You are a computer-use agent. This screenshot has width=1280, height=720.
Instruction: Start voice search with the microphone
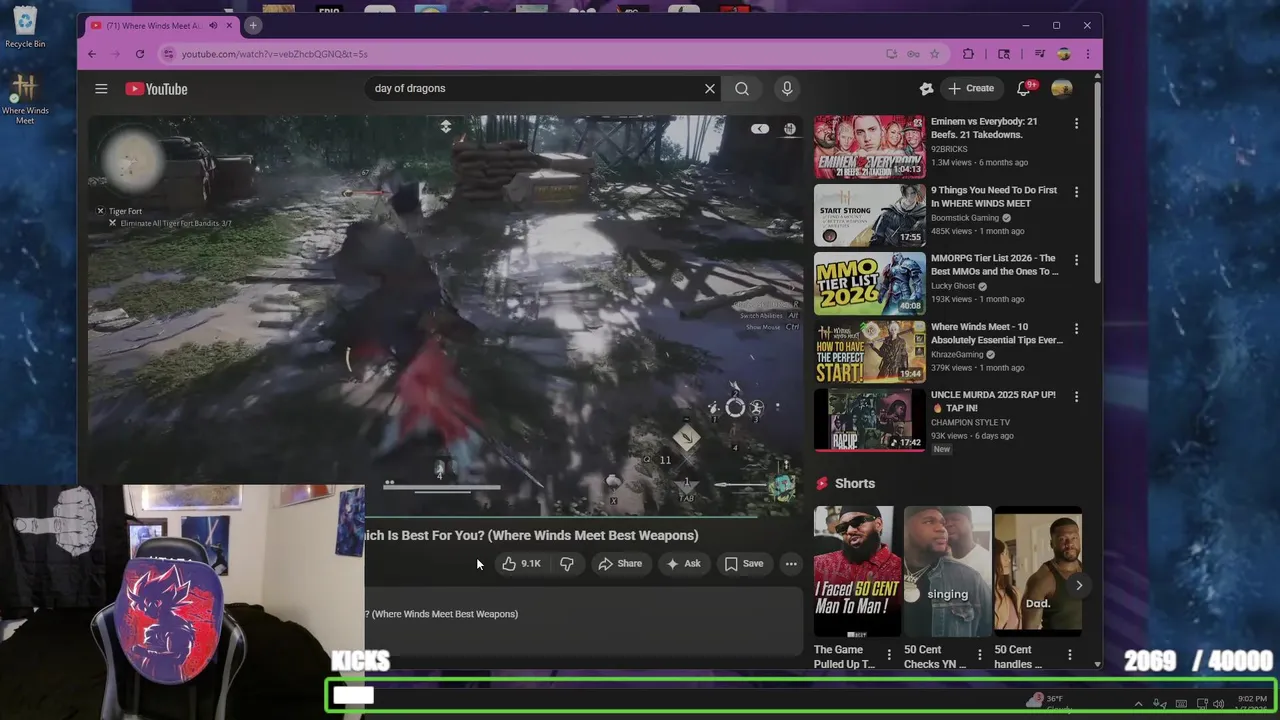tap(787, 89)
